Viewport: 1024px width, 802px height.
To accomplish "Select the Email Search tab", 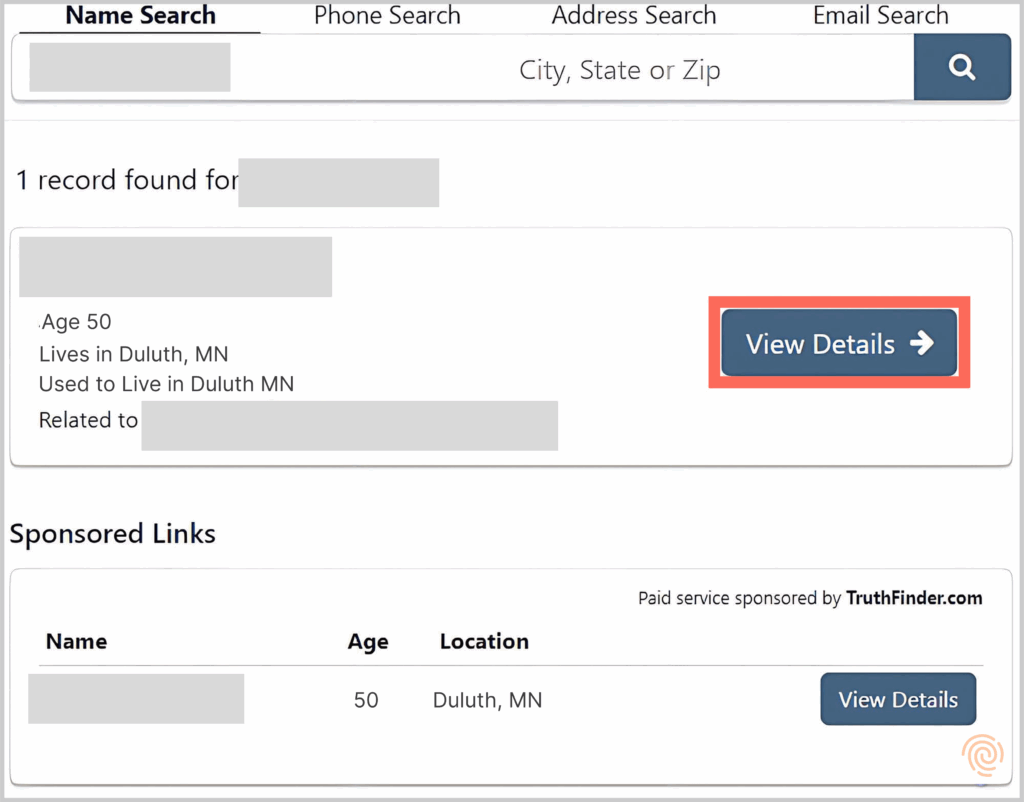I will [880, 16].
